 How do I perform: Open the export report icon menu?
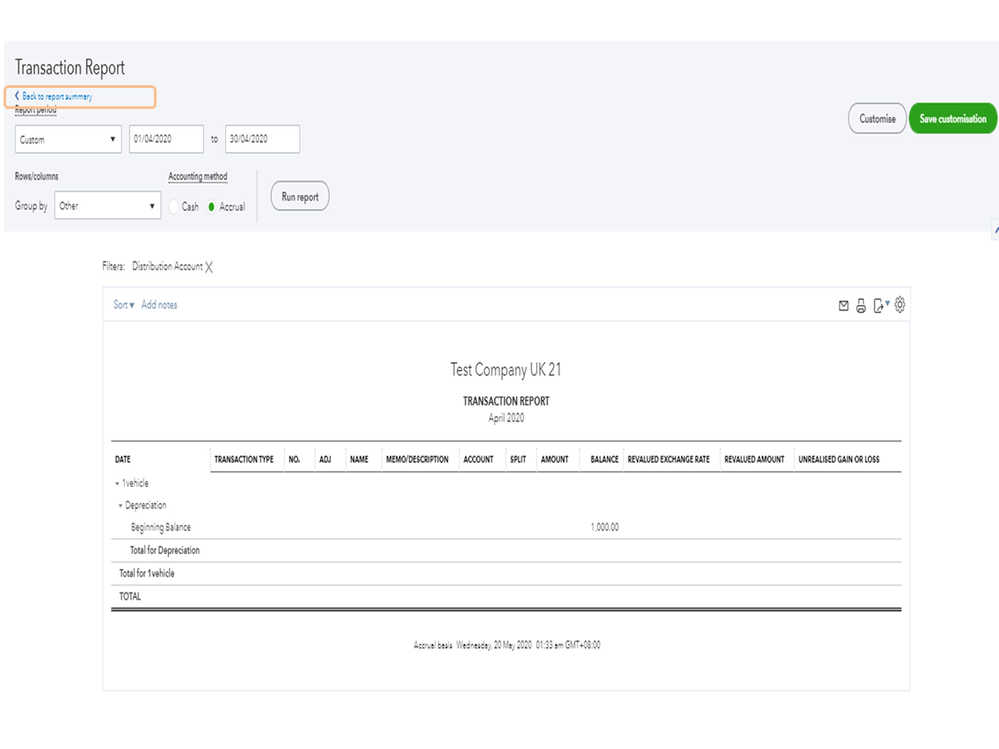coord(881,306)
